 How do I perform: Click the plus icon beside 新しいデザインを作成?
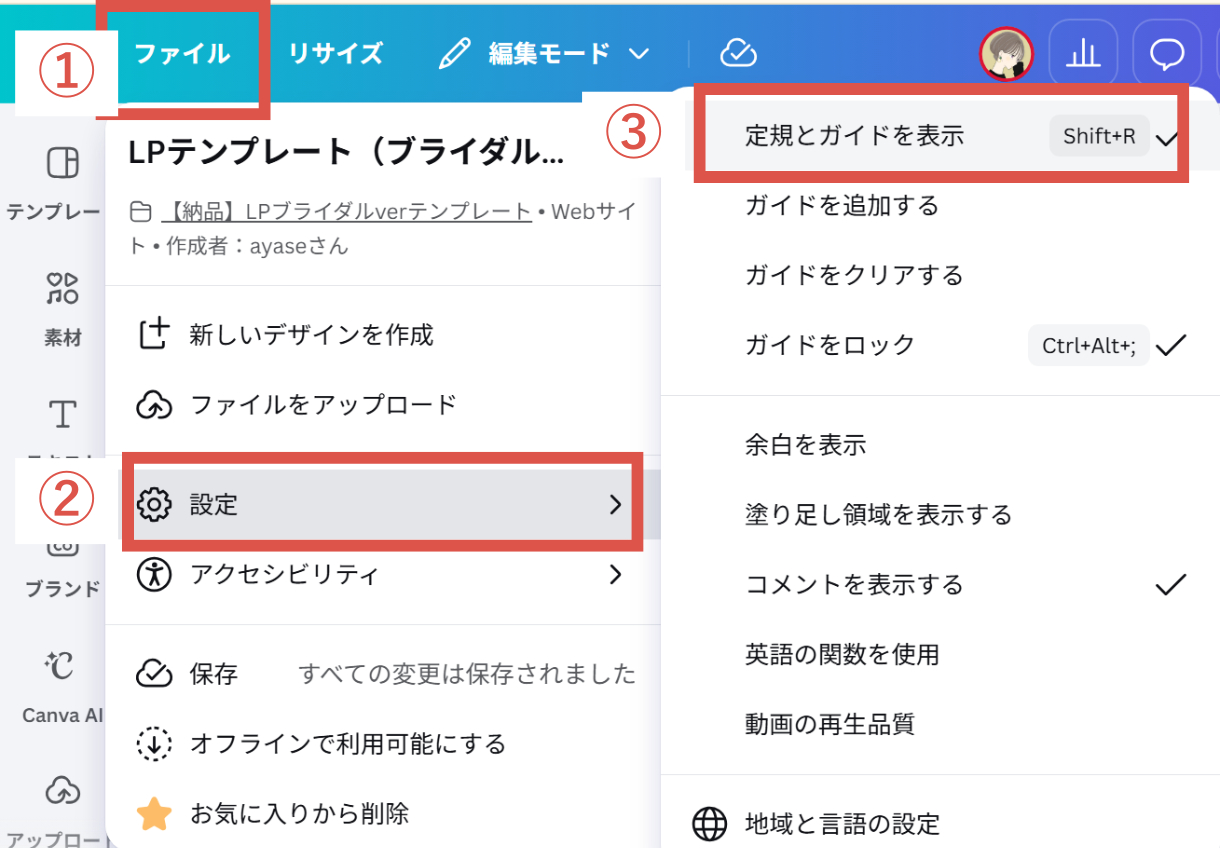[x=154, y=334]
